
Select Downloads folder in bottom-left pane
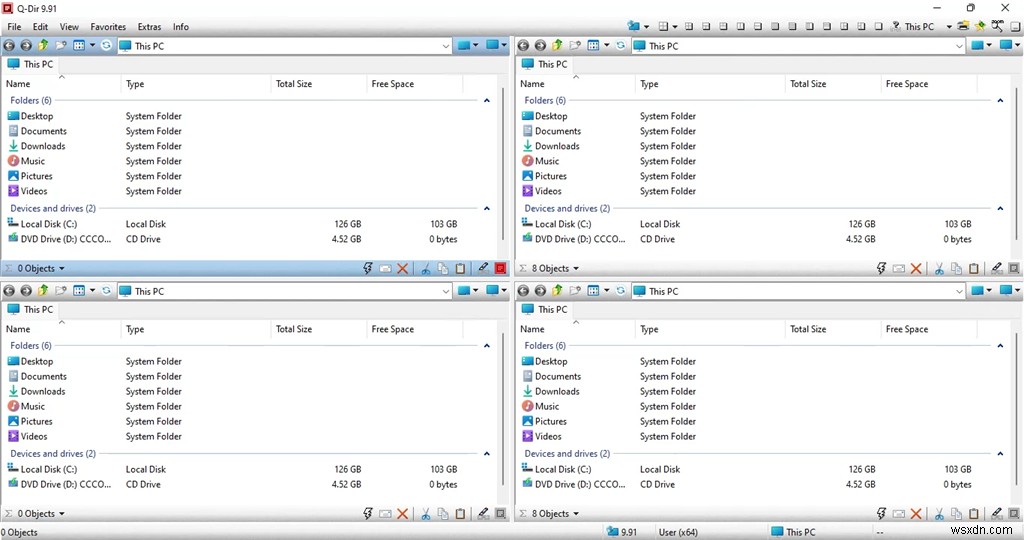point(37,392)
